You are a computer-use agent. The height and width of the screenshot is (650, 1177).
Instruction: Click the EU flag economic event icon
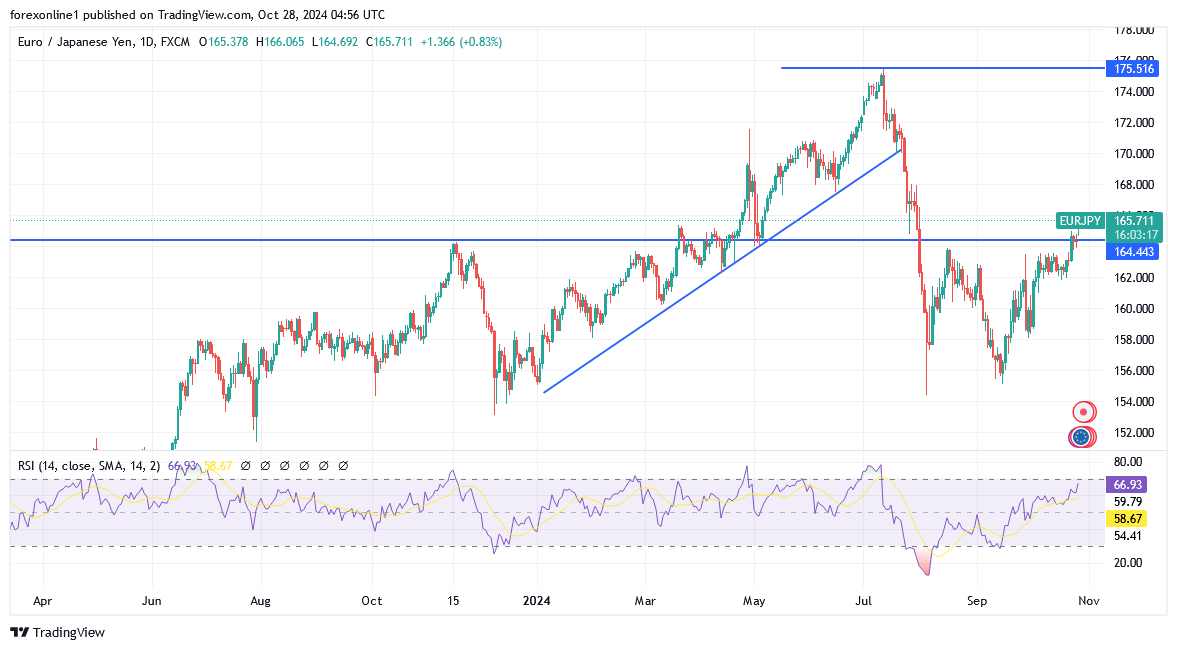(x=1081, y=437)
